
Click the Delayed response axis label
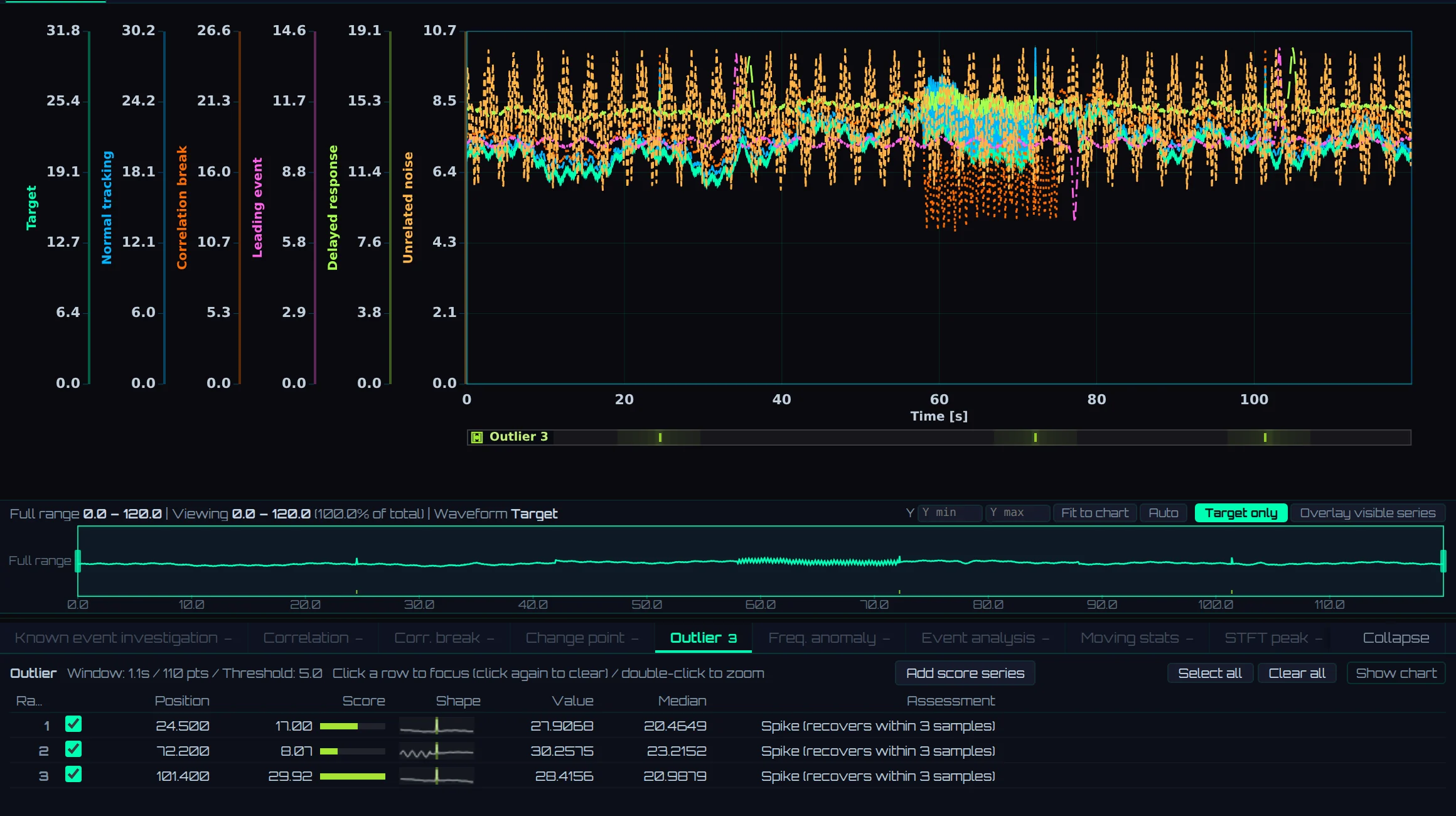tap(333, 208)
